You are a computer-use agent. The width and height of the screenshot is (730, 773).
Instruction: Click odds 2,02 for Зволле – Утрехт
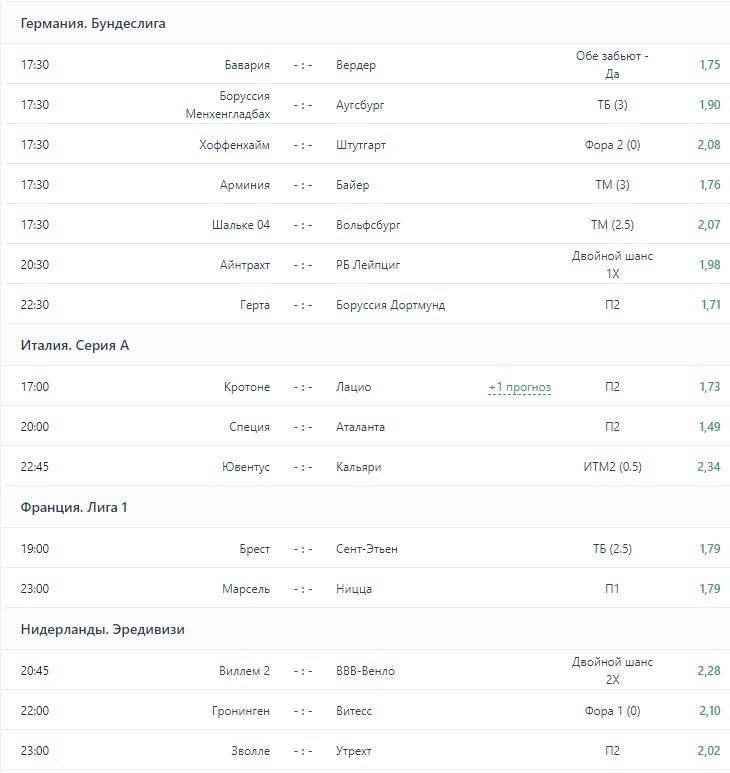[709, 751]
